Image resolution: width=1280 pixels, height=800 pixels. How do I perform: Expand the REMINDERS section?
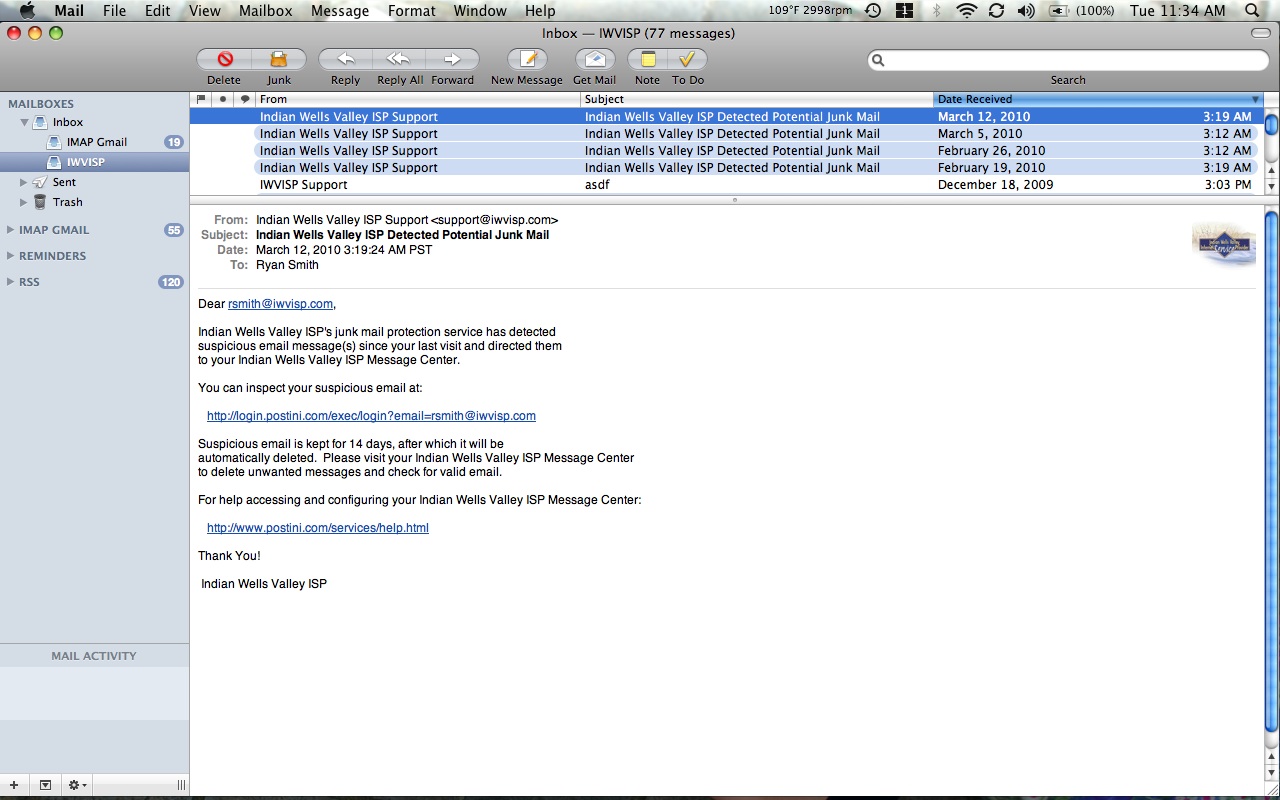[x=10, y=256]
